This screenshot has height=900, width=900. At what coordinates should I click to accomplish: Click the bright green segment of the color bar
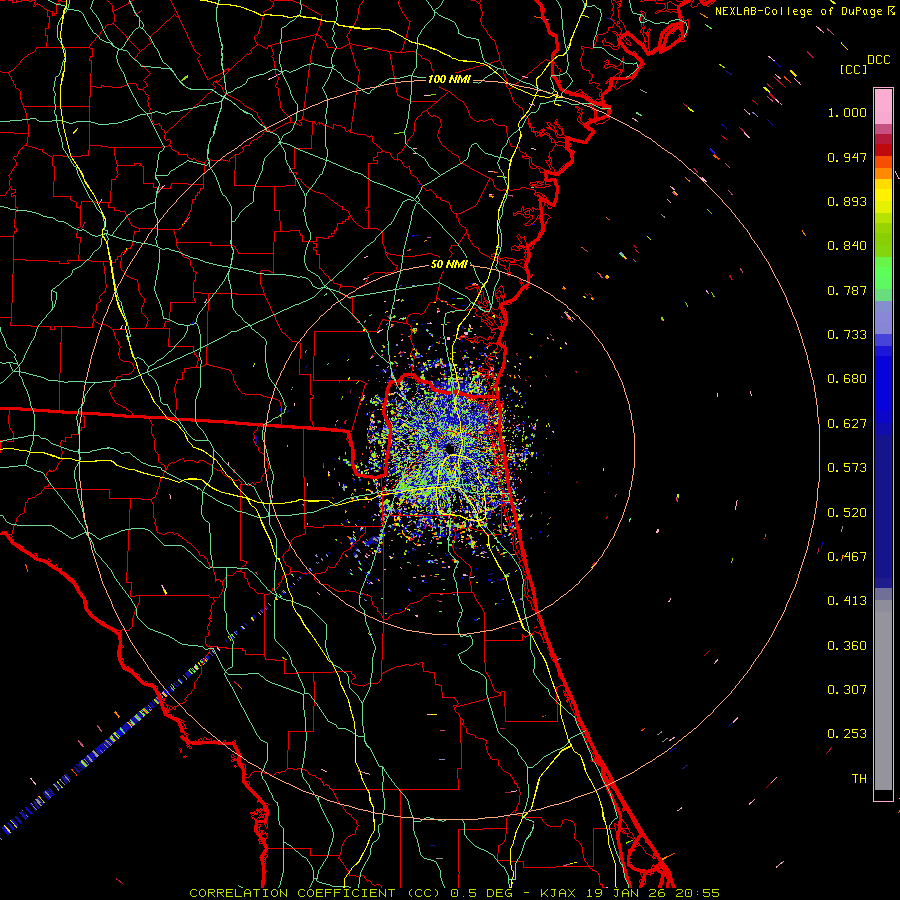point(883,273)
